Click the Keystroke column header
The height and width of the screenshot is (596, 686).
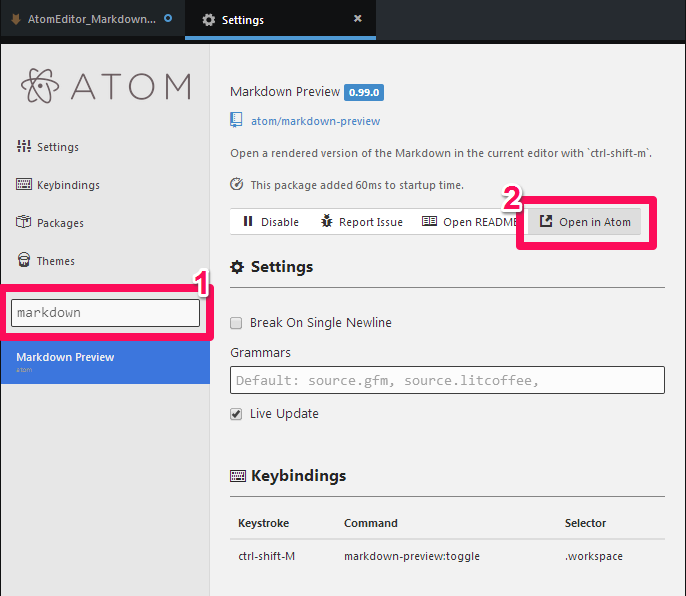[x=263, y=523]
